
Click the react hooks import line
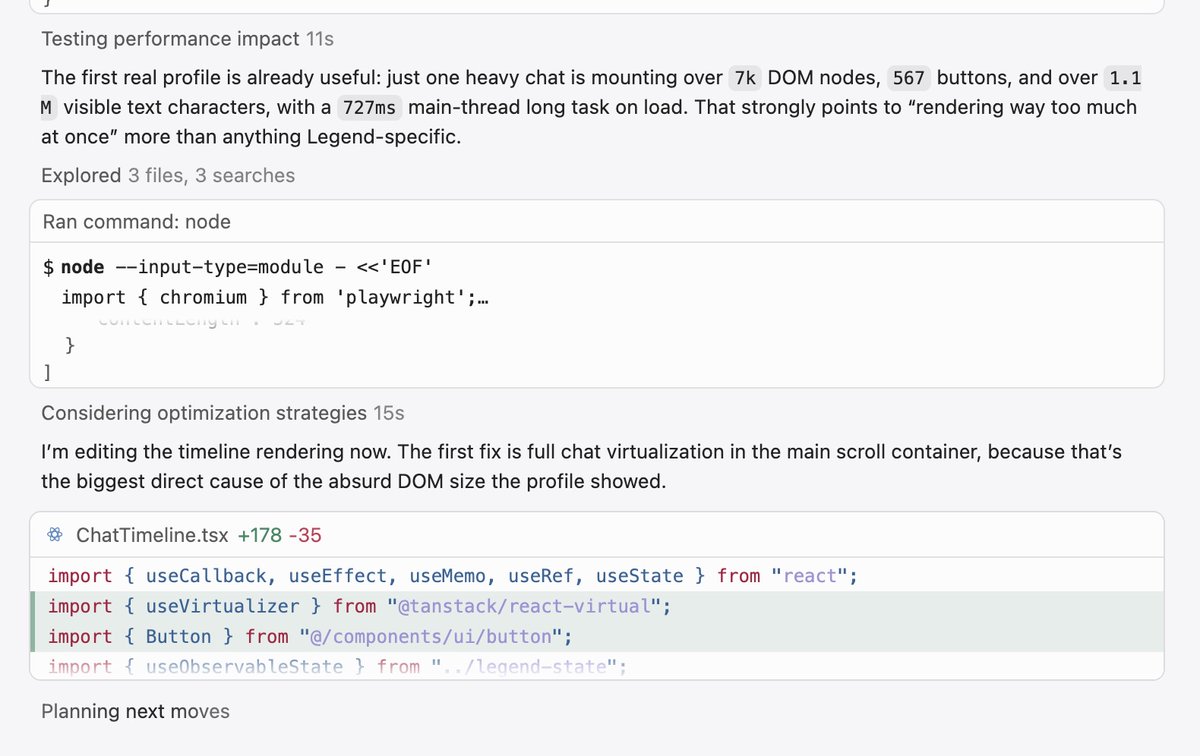pyautogui.click(x=597, y=576)
